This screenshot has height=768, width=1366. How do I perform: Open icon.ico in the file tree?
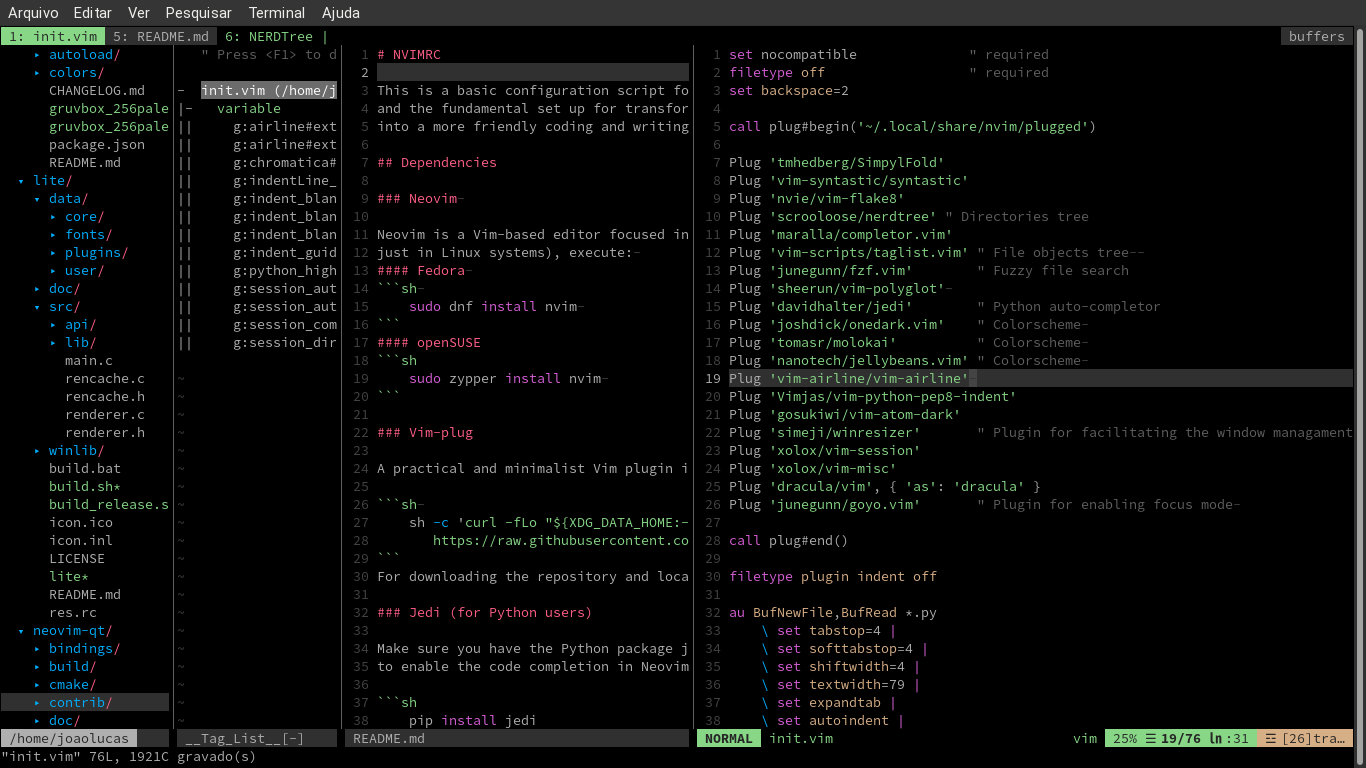click(x=81, y=522)
